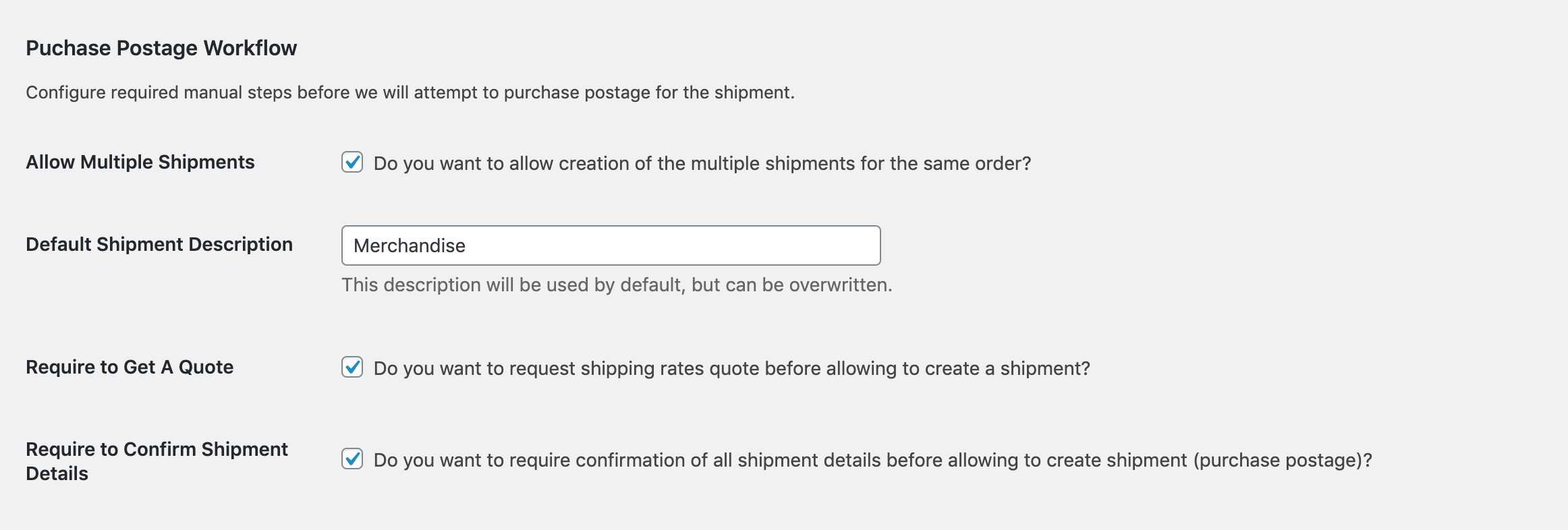The image size is (1568, 530).
Task: Click the word Details under Require to Confirm Shipment
Action: click(x=57, y=474)
